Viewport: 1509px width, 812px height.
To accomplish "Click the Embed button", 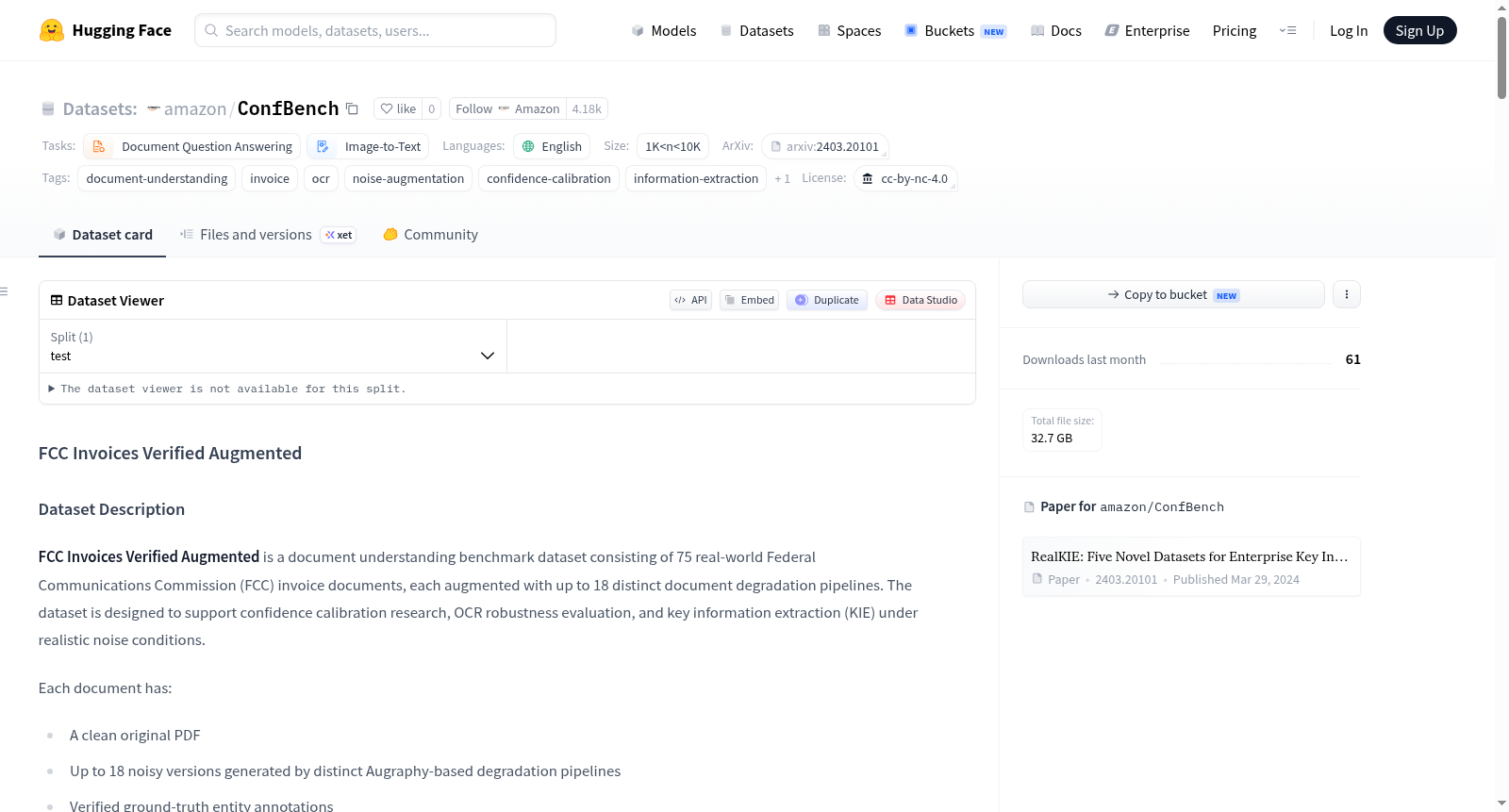I will (x=749, y=300).
